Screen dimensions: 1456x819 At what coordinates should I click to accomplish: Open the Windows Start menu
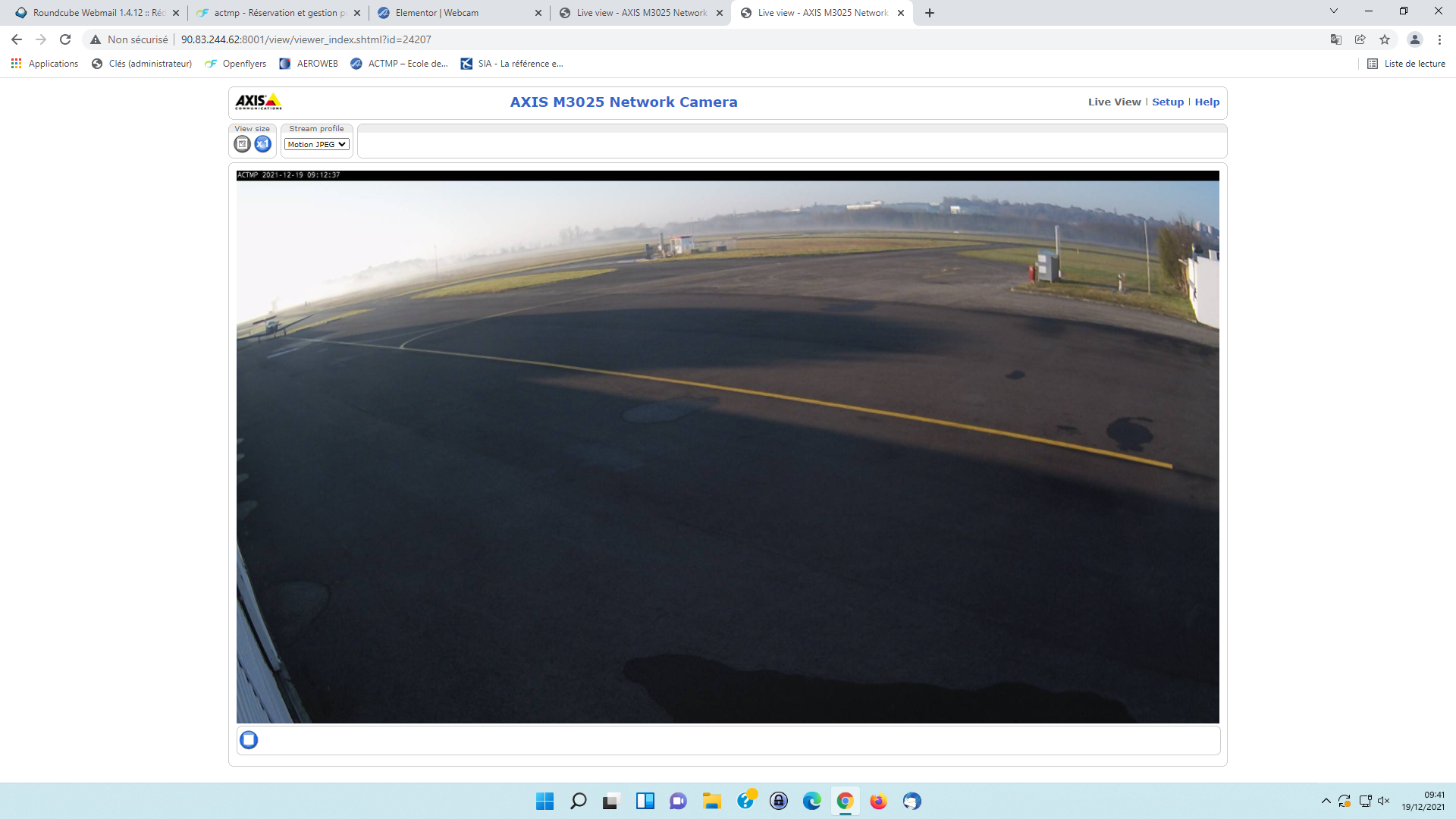click(545, 801)
